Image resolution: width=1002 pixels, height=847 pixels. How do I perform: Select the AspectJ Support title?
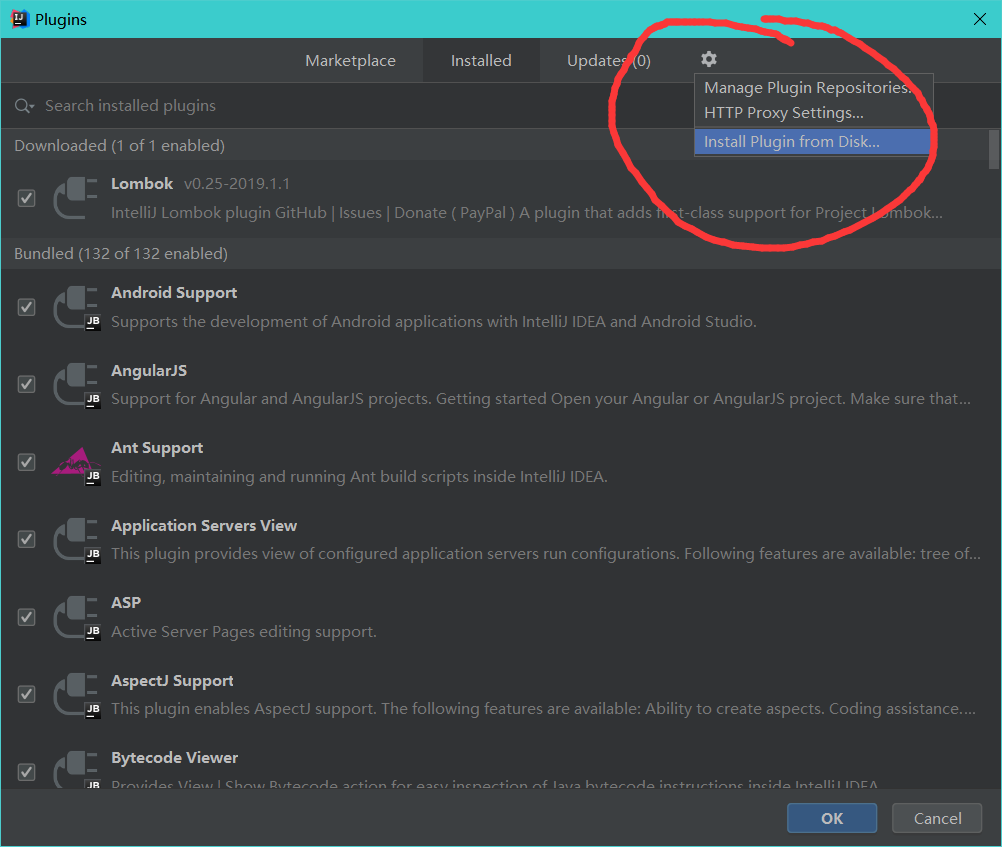click(172, 681)
